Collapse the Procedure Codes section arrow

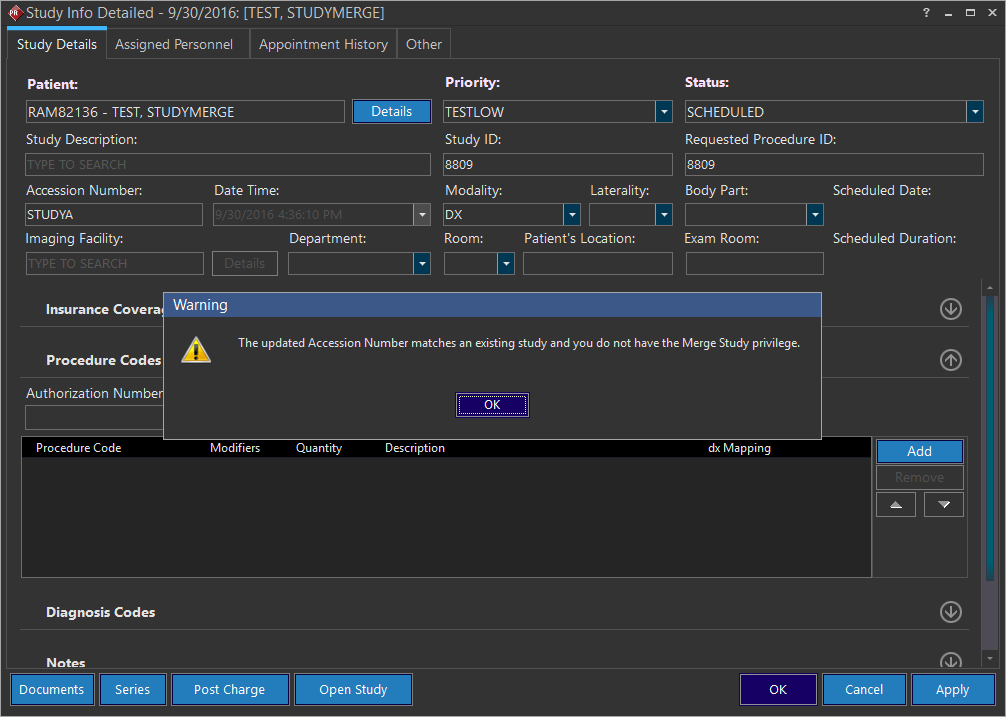tap(950, 360)
